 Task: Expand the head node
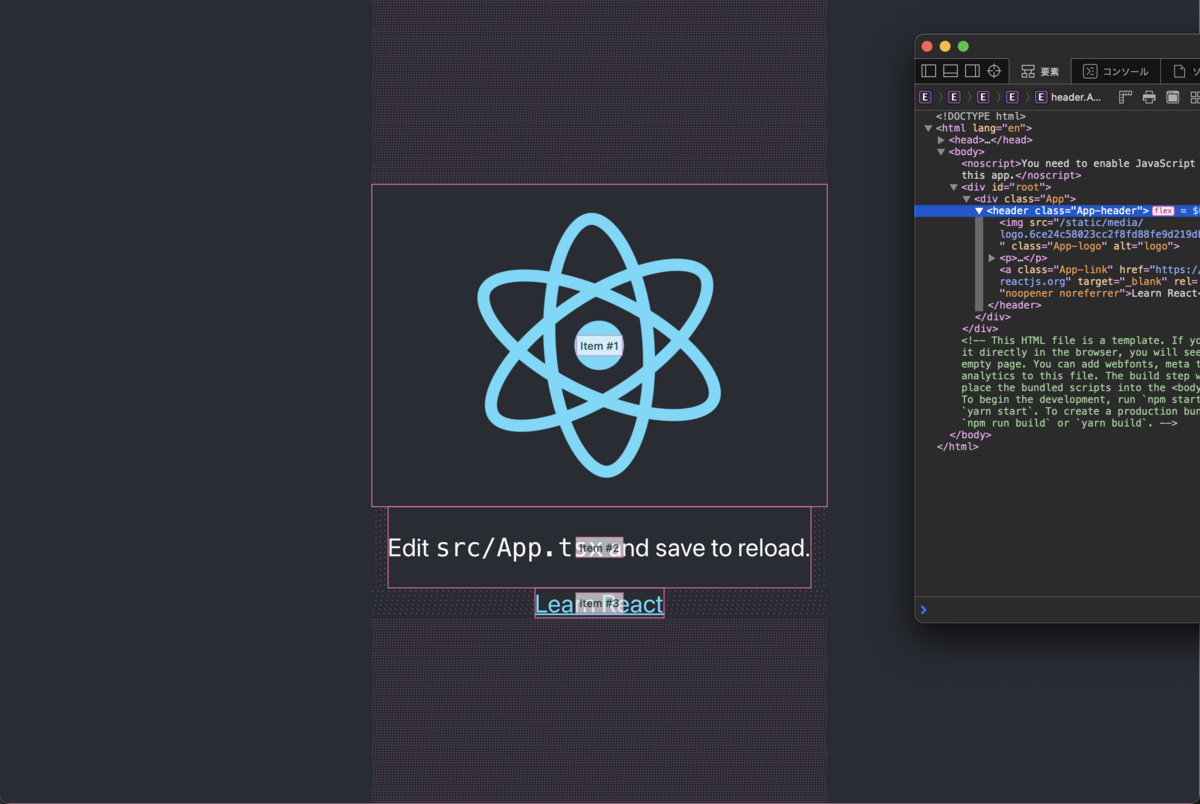[941, 140]
